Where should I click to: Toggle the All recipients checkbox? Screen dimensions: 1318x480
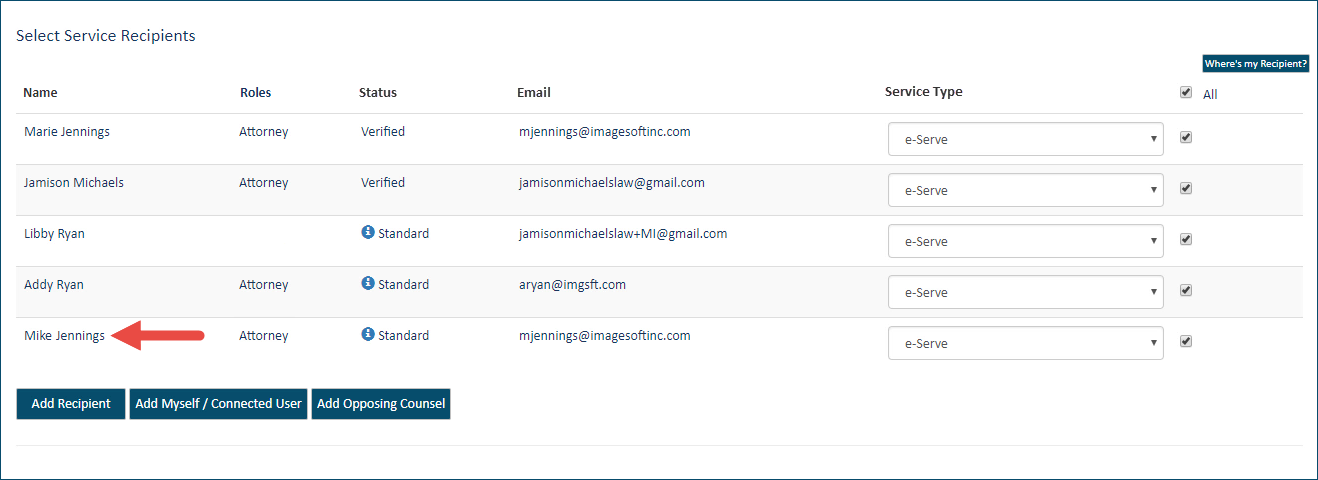(1186, 92)
